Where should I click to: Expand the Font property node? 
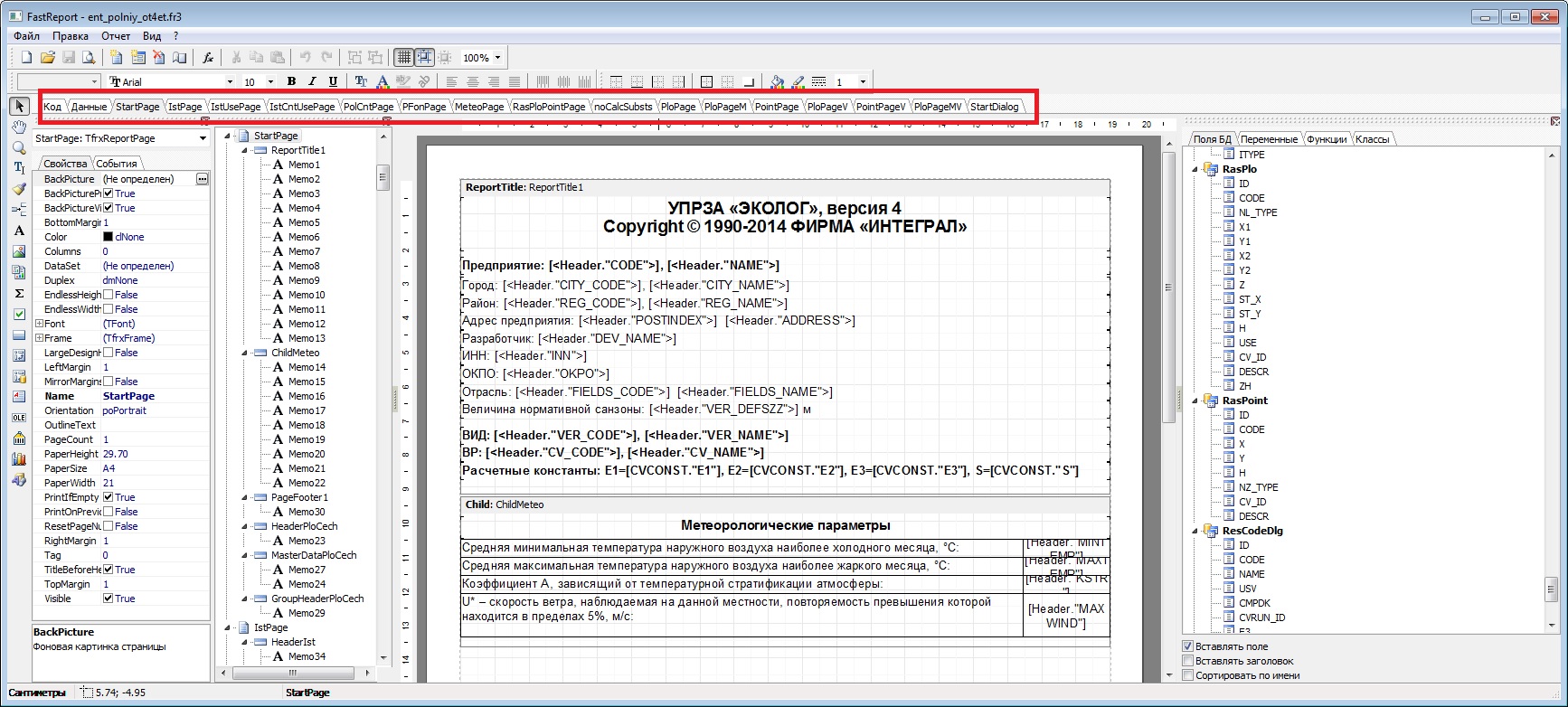(39, 324)
